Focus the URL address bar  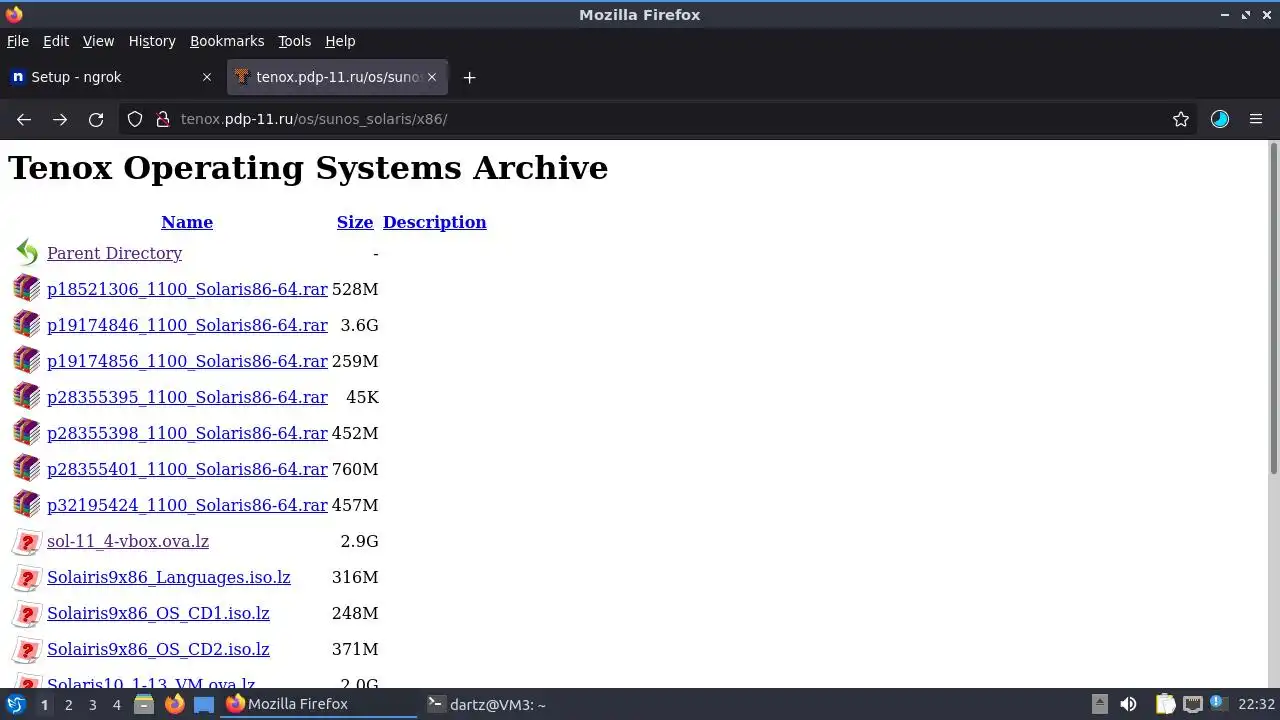click(x=660, y=119)
